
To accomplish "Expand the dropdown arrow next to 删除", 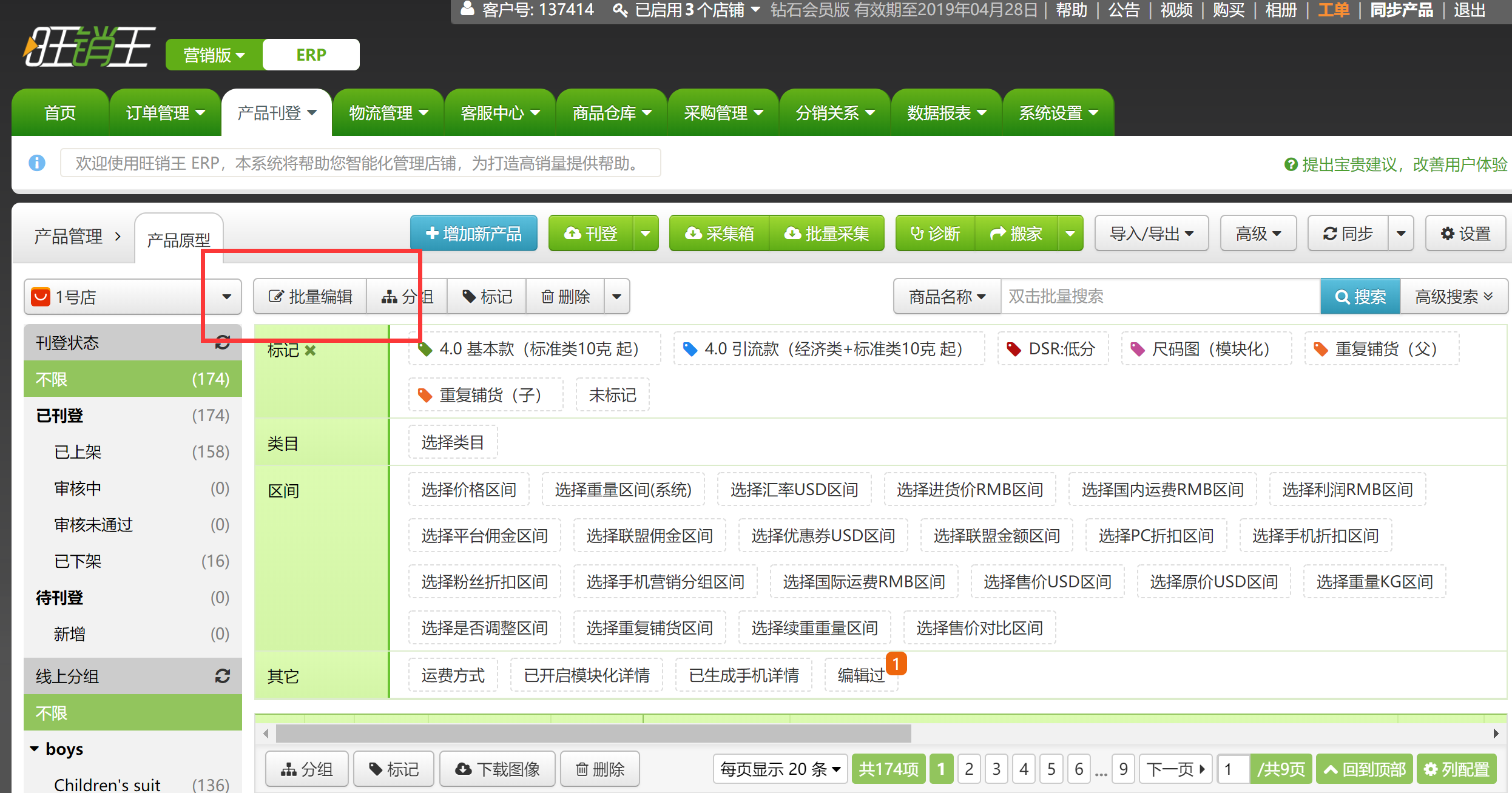I will coord(617,296).
